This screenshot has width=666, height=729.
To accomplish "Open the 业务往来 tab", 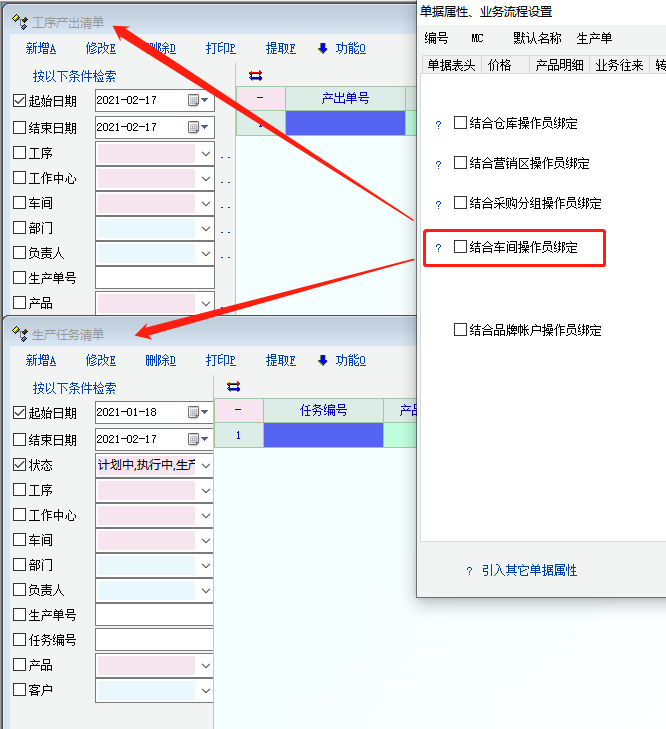I will pos(620,65).
